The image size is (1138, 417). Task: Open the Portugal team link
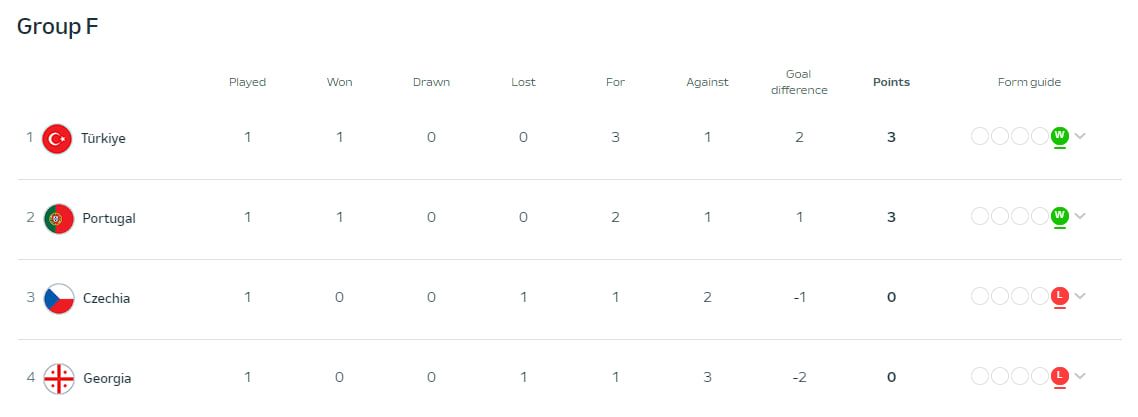pos(109,218)
